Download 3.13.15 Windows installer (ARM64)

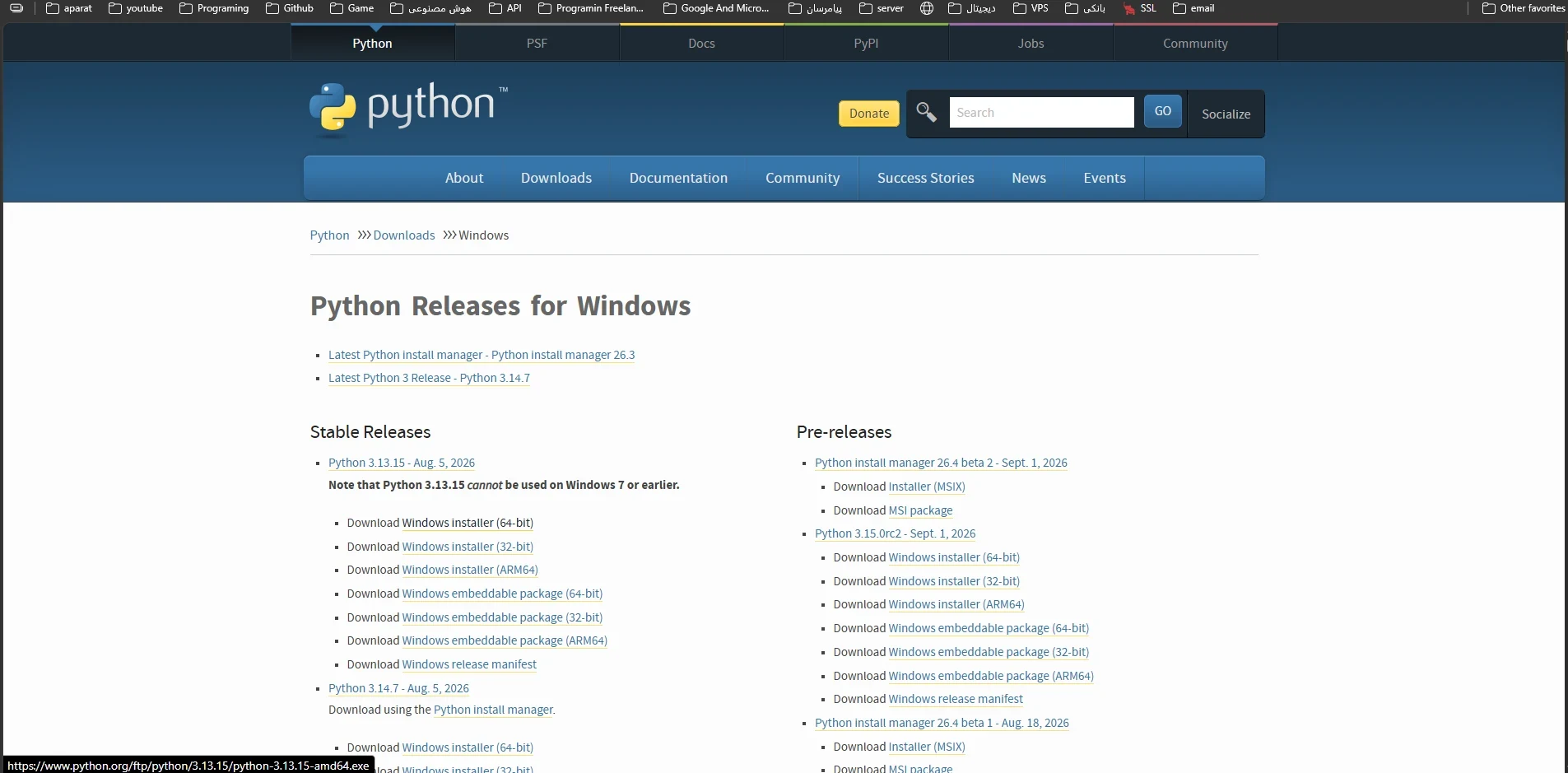pos(470,570)
